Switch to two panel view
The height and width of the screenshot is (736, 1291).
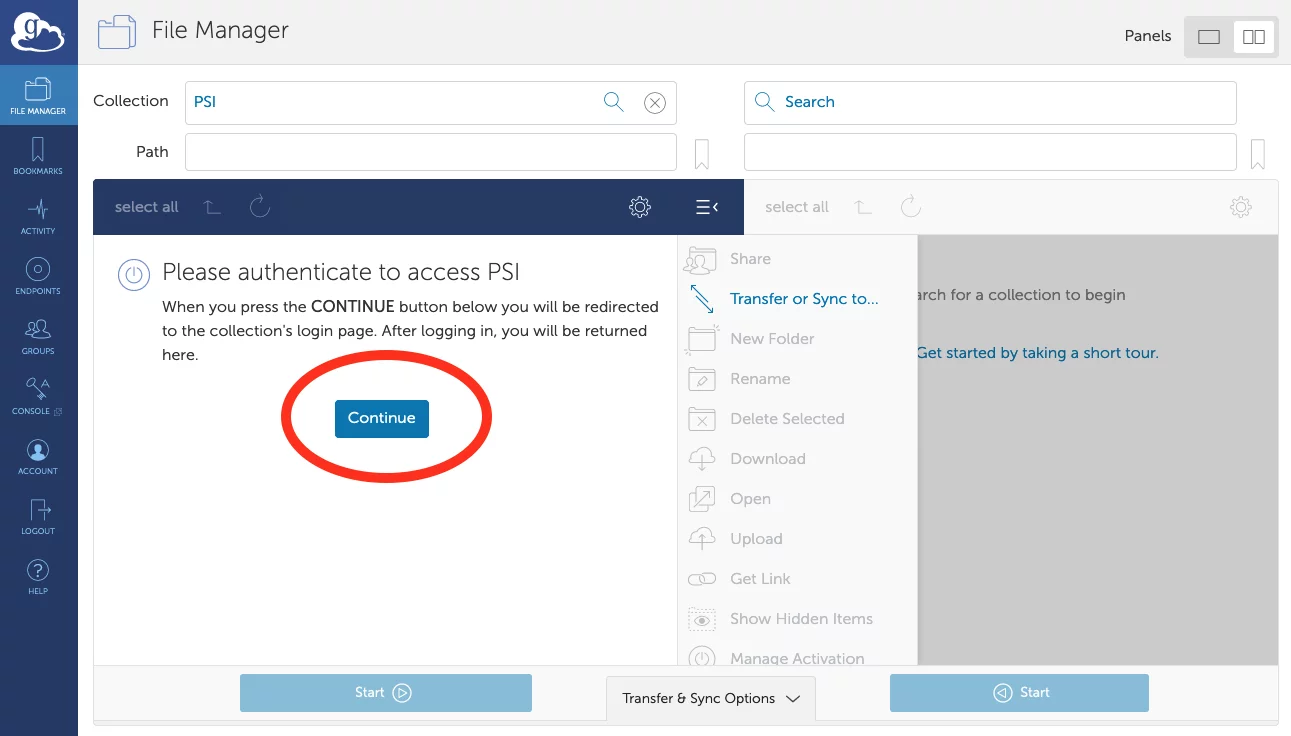[1253, 37]
